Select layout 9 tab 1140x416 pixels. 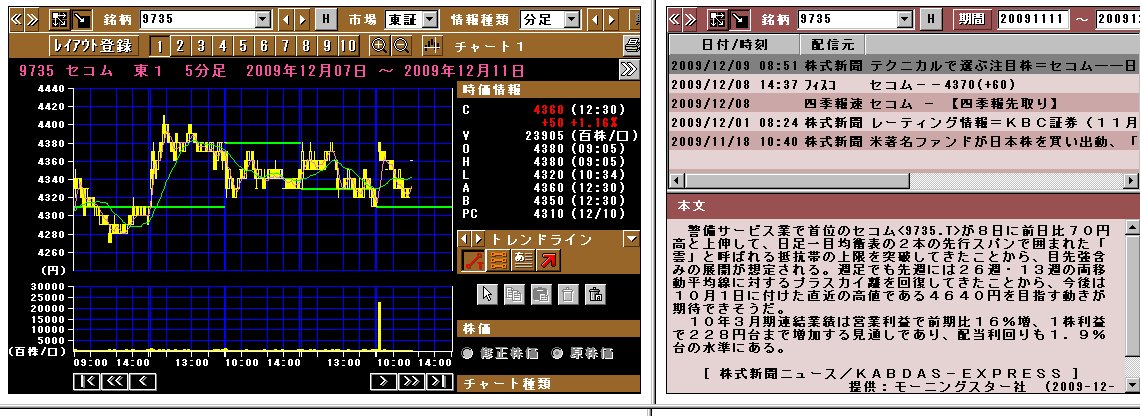(x=327, y=47)
